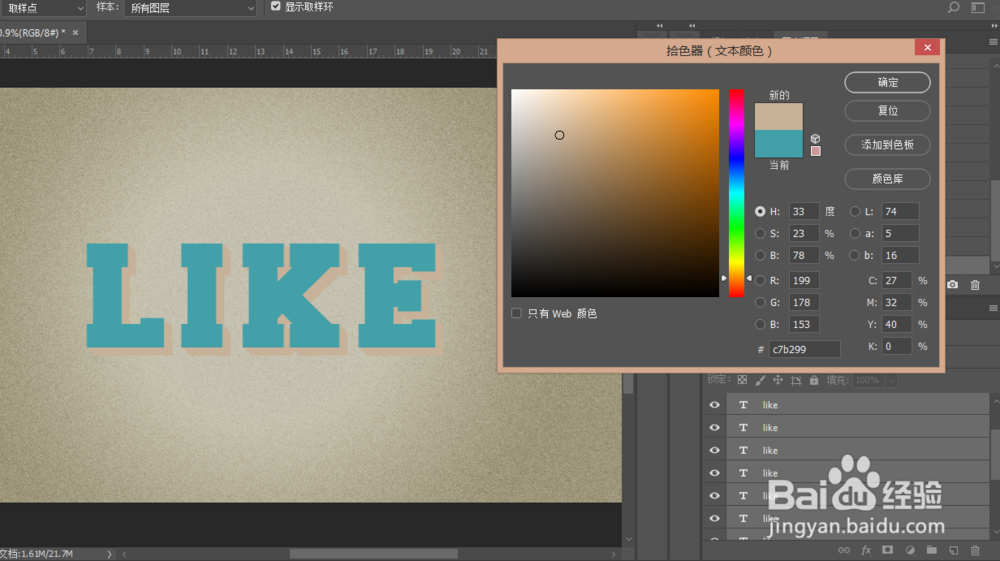The height and width of the screenshot is (561, 1000).
Task: Toggle lock image pixels brush icon
Action: [760, 380]
